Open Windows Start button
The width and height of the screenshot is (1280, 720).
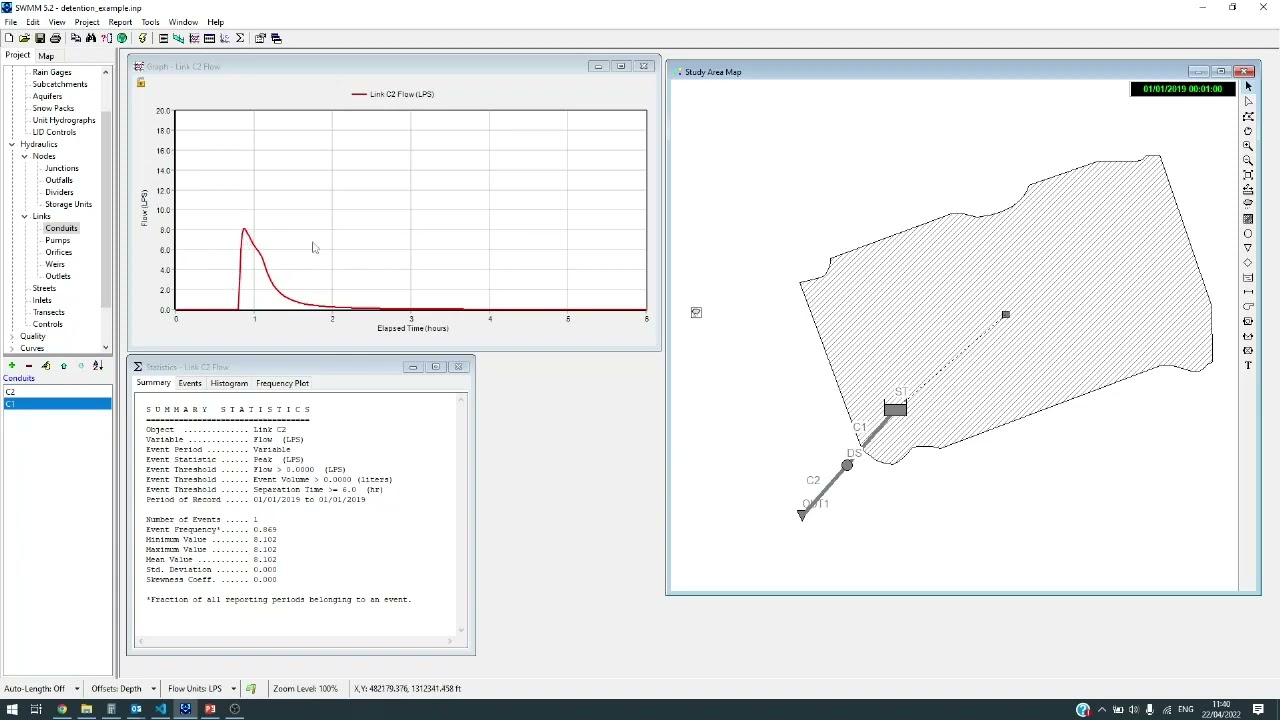11,709
